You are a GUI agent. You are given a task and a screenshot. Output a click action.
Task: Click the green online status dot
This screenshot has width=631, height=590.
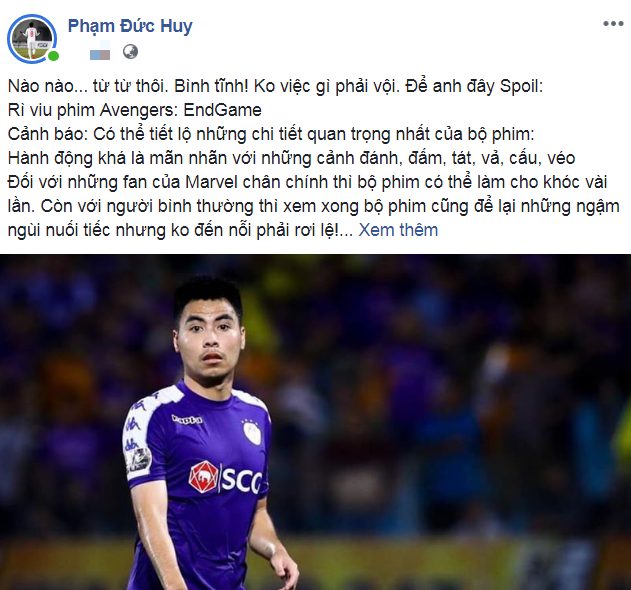(x=54, y=56)
